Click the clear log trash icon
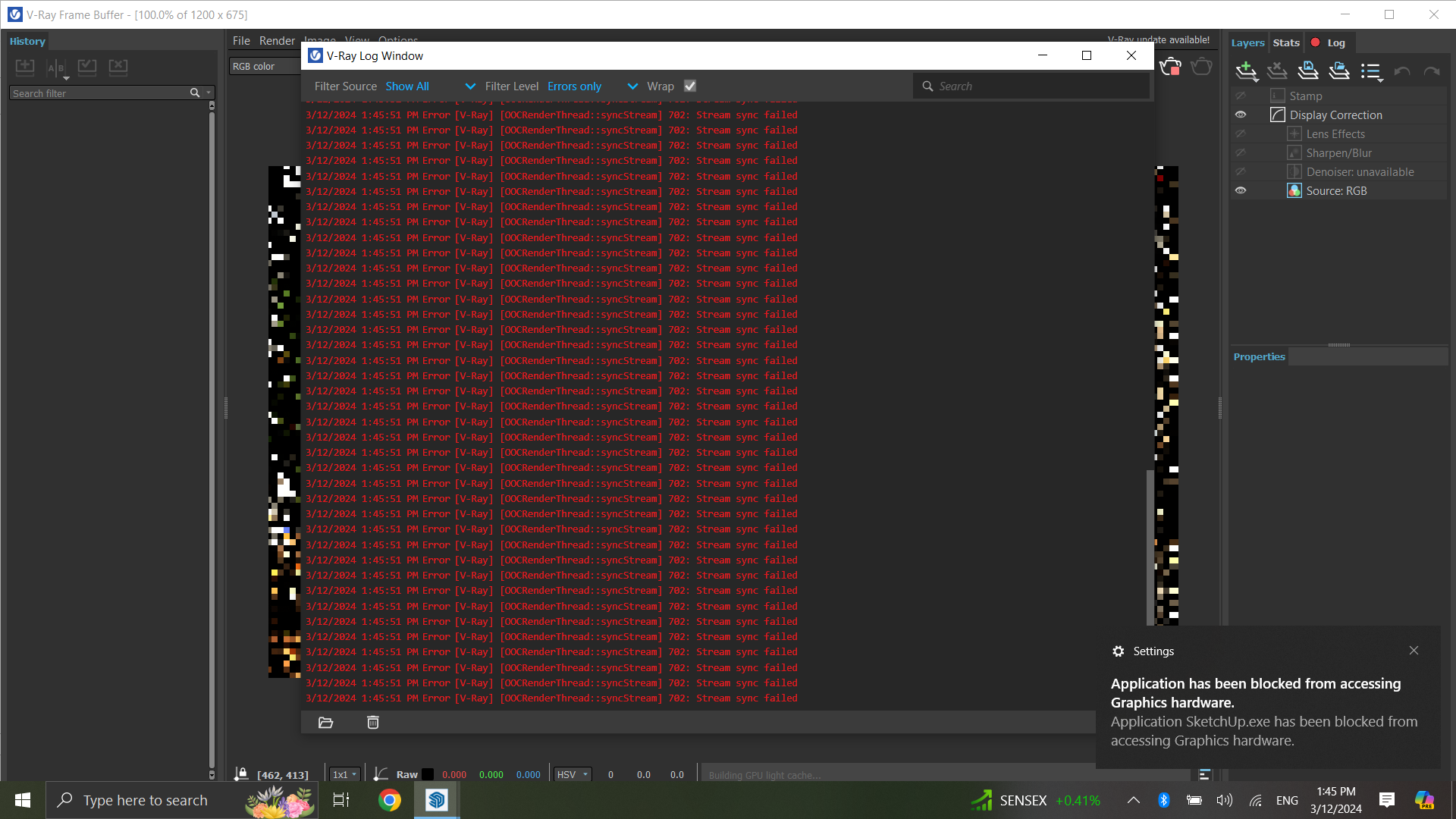Image resolution: width=1456 pixels, height=819 pixels. [x=373, y=723]
